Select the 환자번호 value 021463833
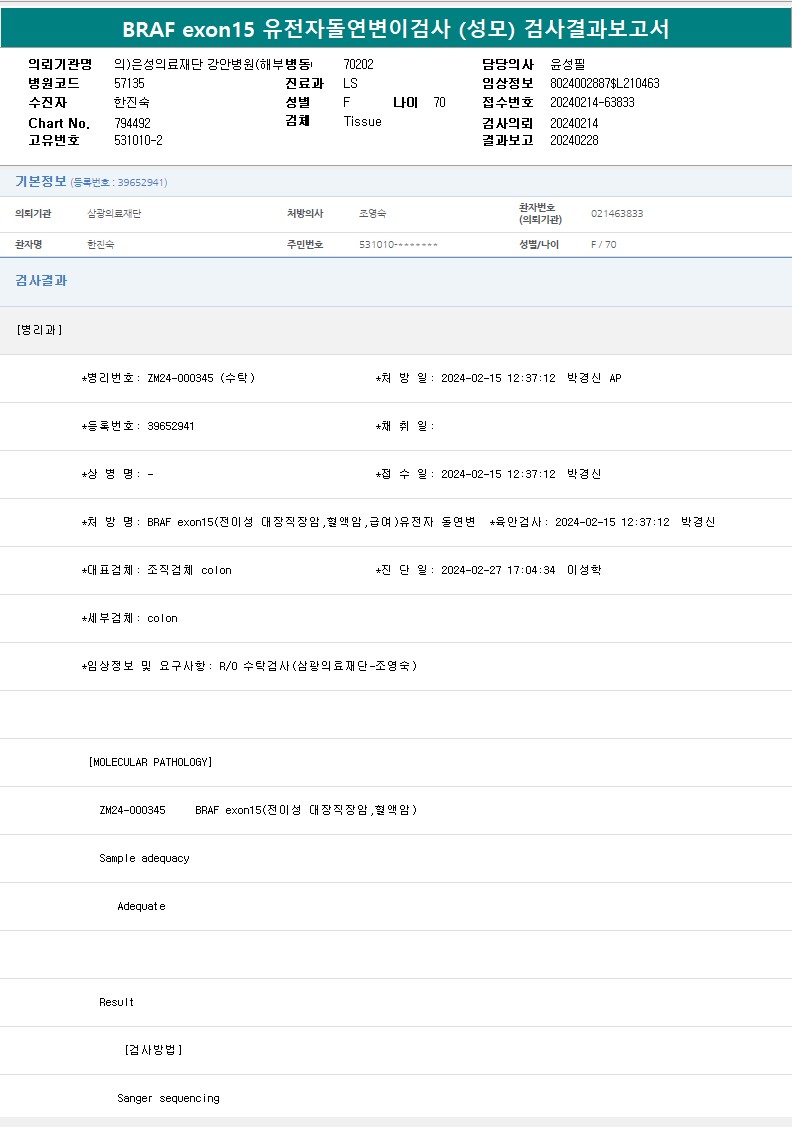This screenshot has width=792, height=1127. click(617, 214)
